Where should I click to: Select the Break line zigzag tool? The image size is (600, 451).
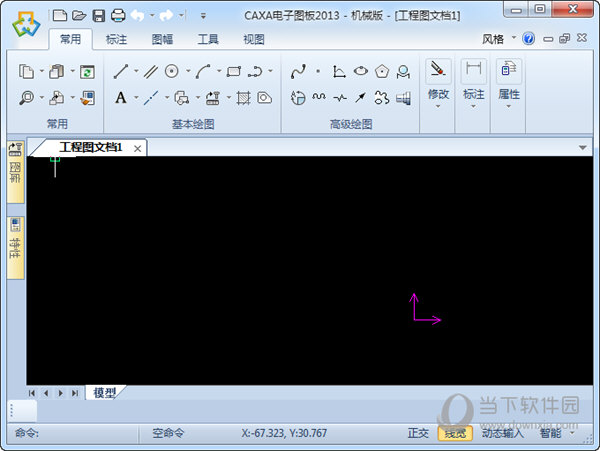point(340,98)
